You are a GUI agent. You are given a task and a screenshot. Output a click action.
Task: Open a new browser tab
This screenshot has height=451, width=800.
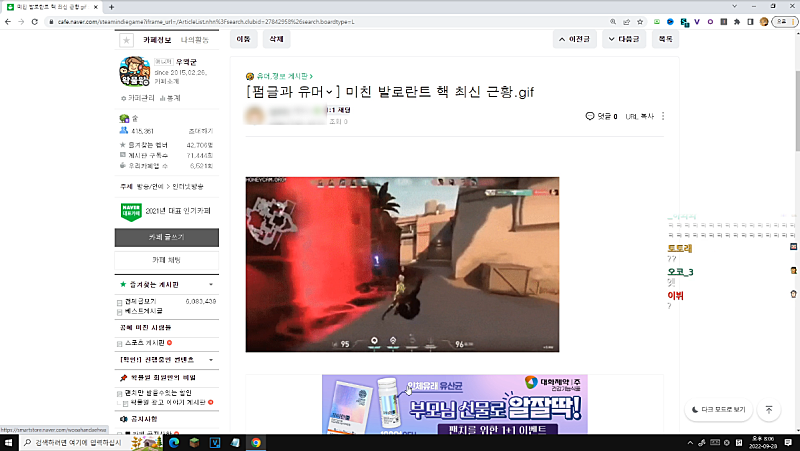click(111, 7)
